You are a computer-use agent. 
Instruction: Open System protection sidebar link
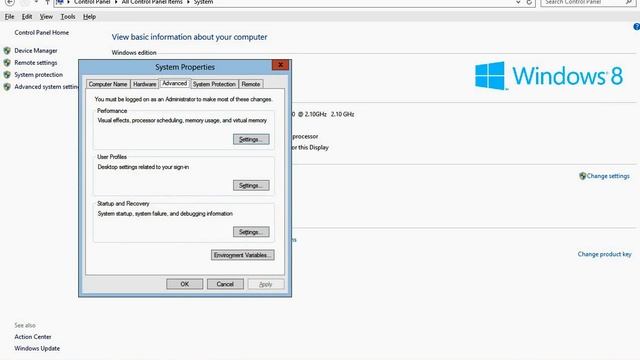pos(39,75)
